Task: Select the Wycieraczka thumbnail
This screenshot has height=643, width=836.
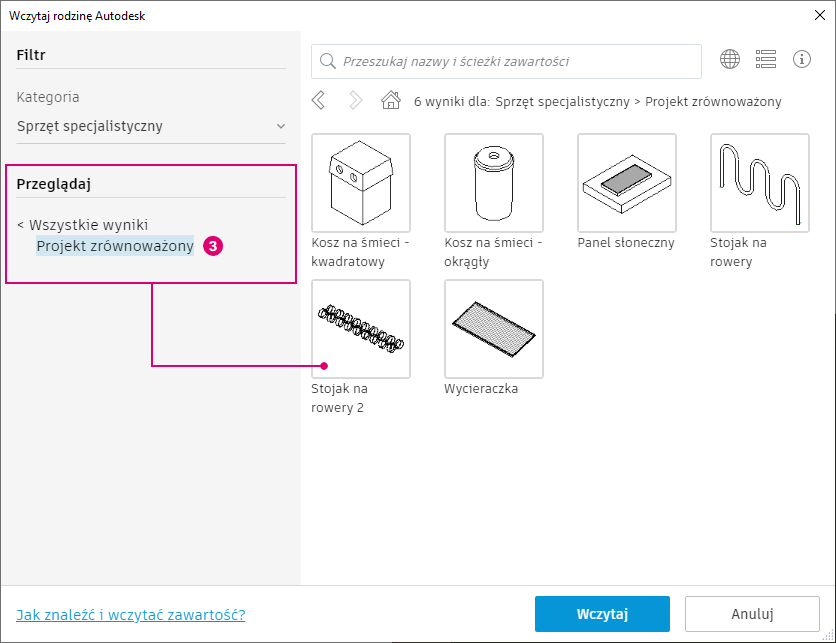Action: [x=494, y=329]
